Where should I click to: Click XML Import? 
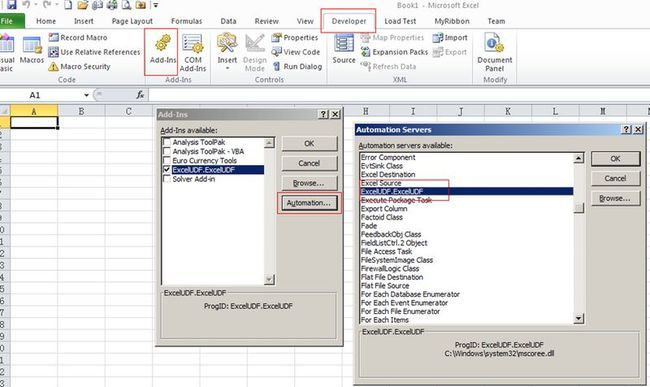tap(450, 37)
